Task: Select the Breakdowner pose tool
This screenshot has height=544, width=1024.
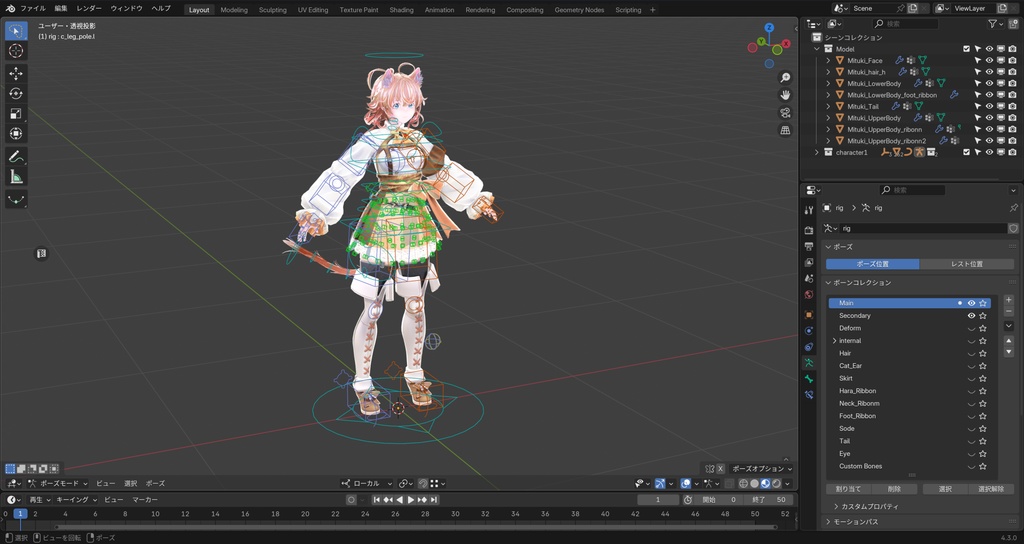Action: [16, 200]
